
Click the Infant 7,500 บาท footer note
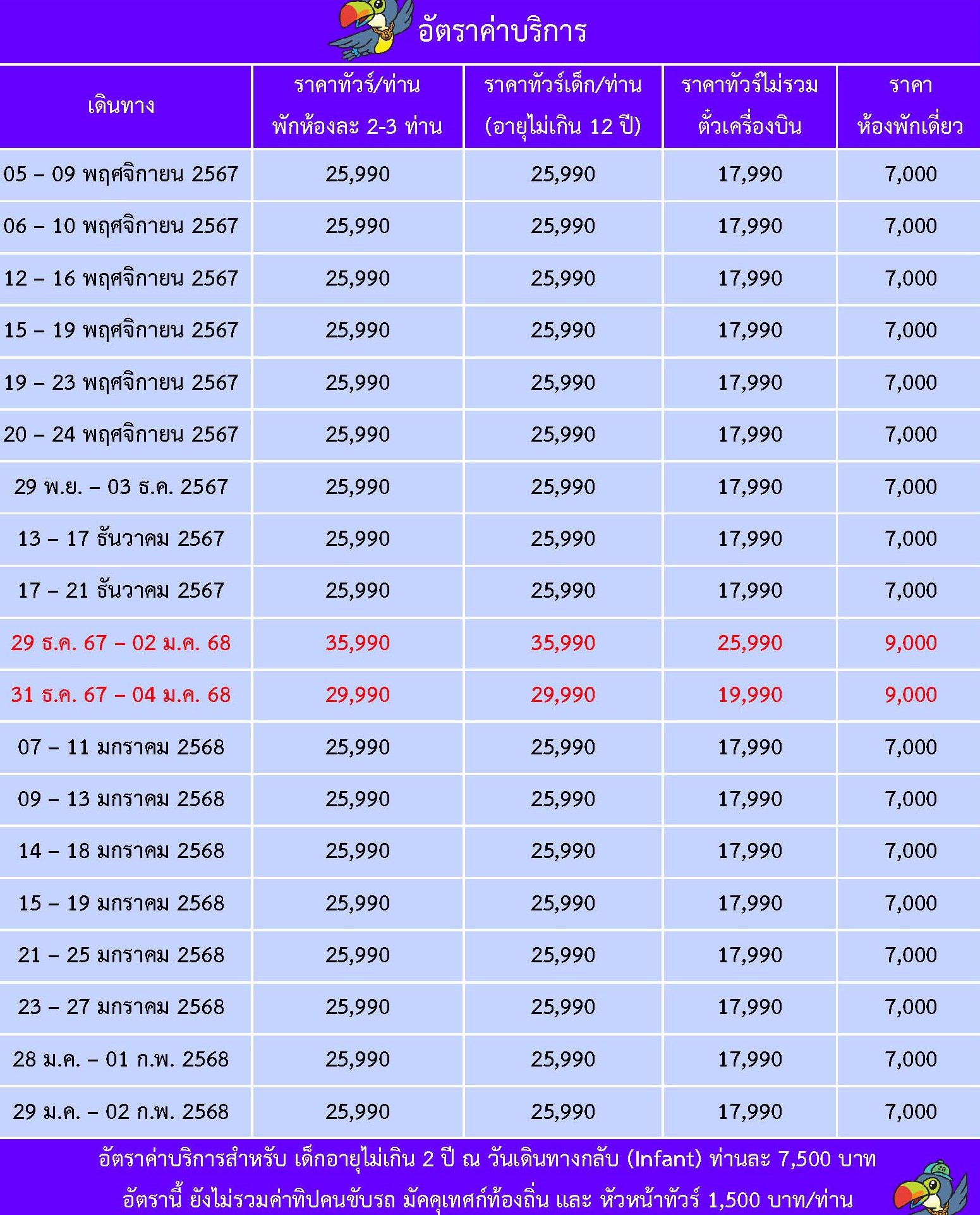[487, 1159]
